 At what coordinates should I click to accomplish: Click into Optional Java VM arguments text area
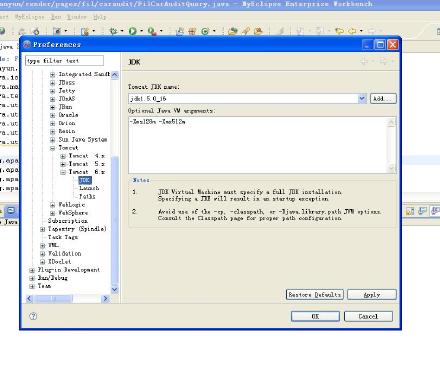pos(258,145)
